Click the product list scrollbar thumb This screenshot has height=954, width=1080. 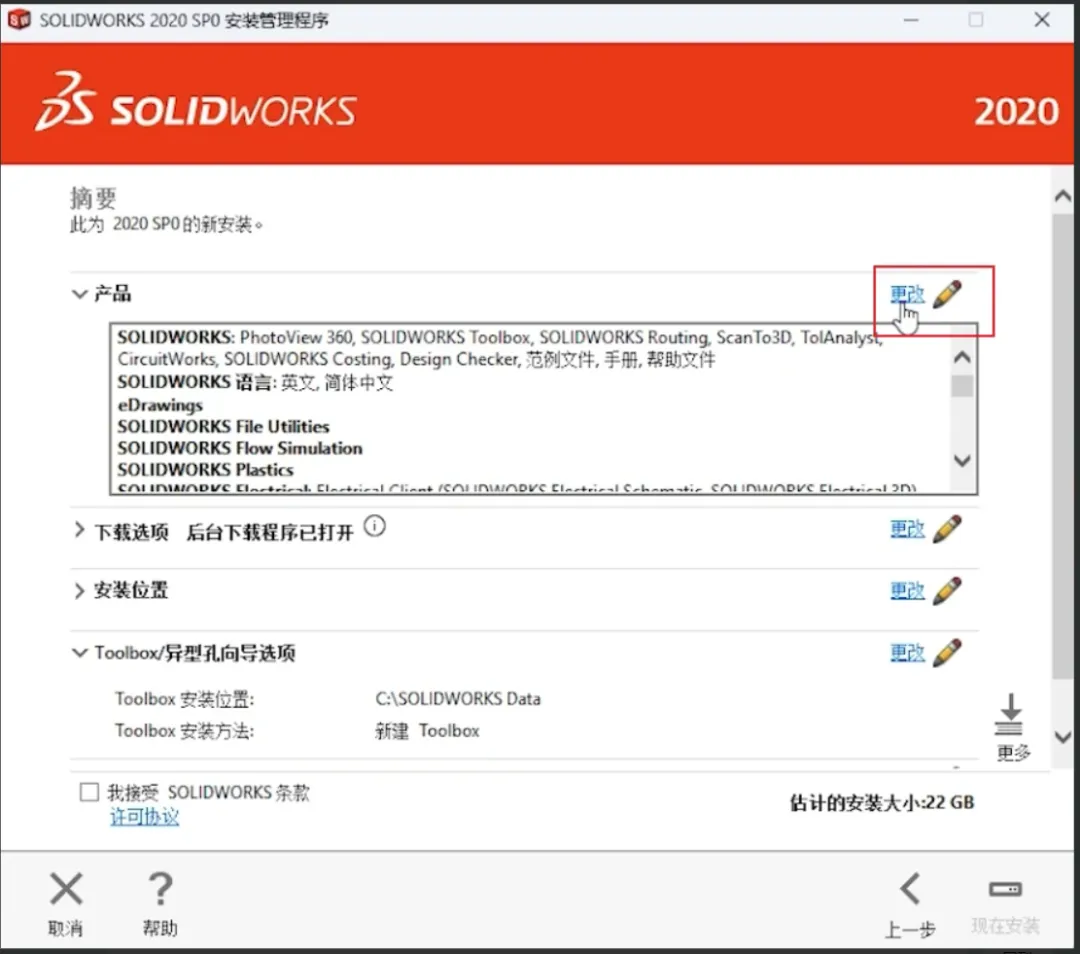click(x=962, y=386)
